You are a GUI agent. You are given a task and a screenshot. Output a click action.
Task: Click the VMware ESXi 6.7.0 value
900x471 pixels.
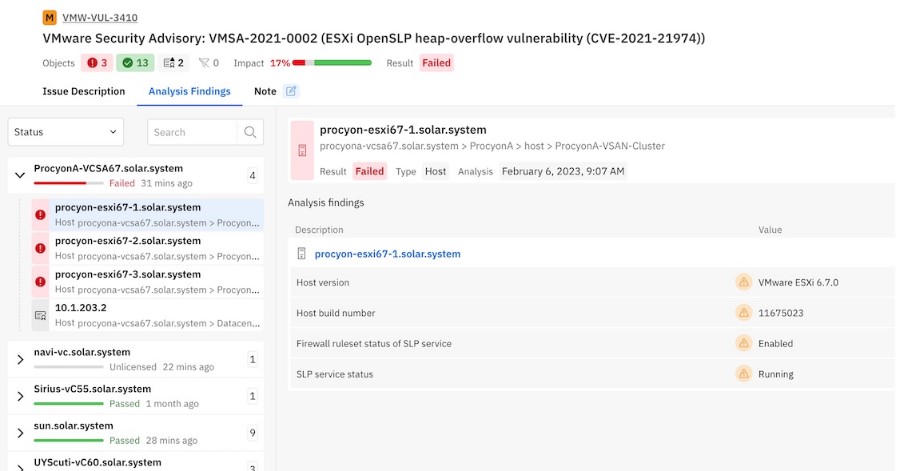(x=798, y=282)
